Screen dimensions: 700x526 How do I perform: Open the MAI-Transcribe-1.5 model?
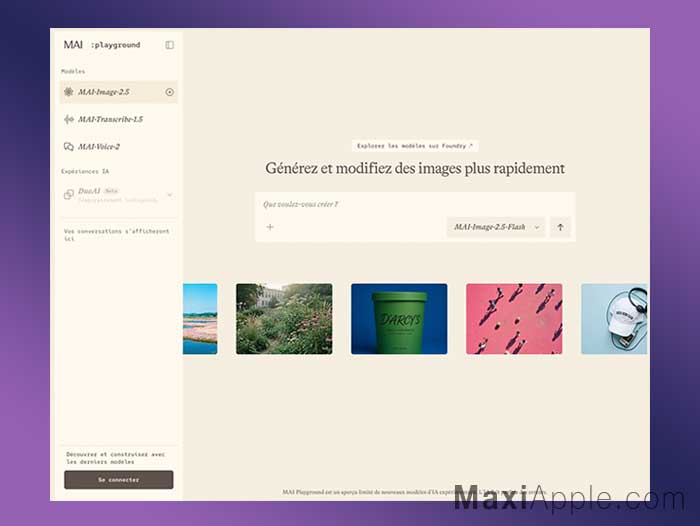pos(119,119)
